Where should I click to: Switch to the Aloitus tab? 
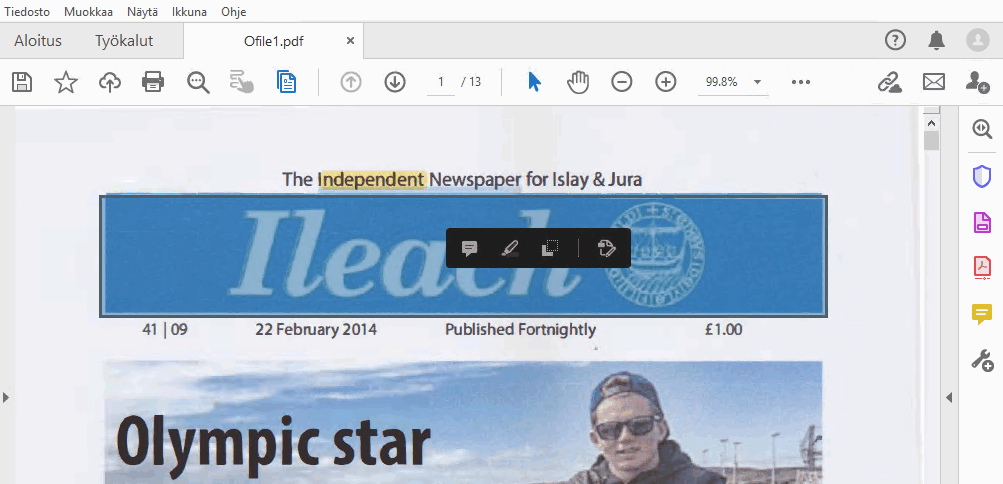(38, 41)
